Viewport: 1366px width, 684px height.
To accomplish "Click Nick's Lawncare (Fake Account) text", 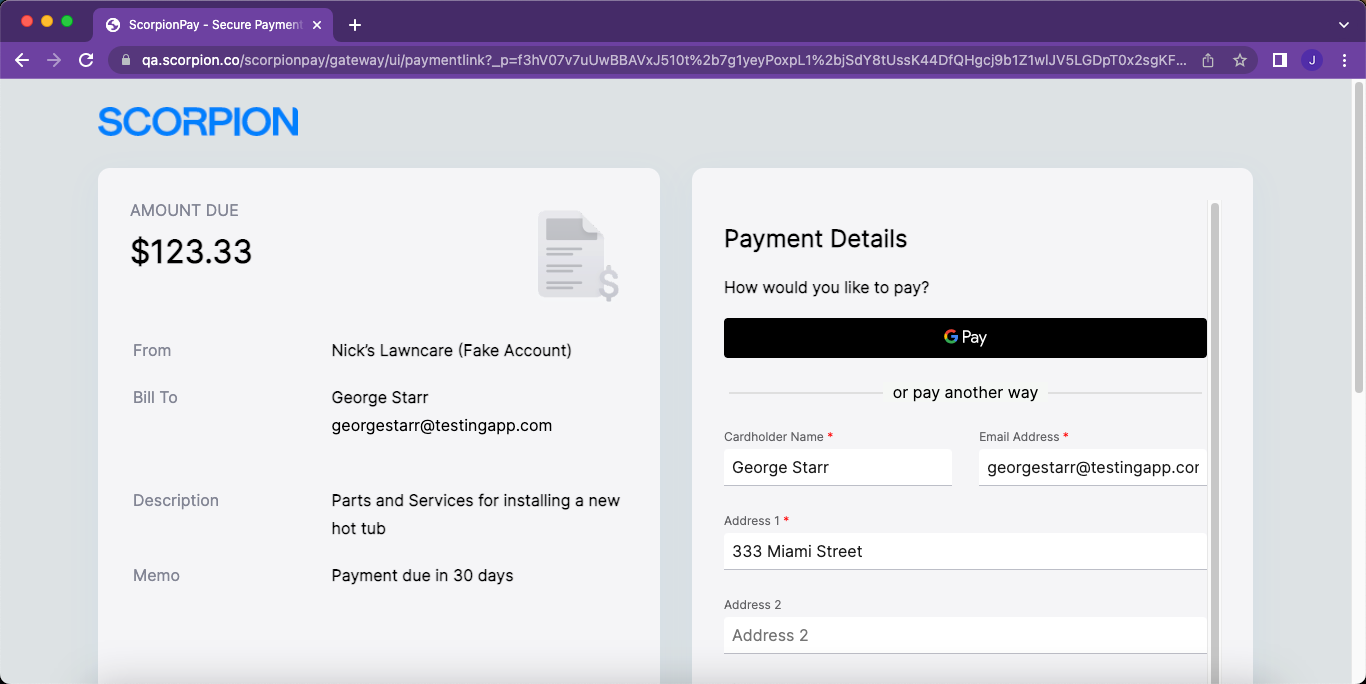I will pos(452,350).
